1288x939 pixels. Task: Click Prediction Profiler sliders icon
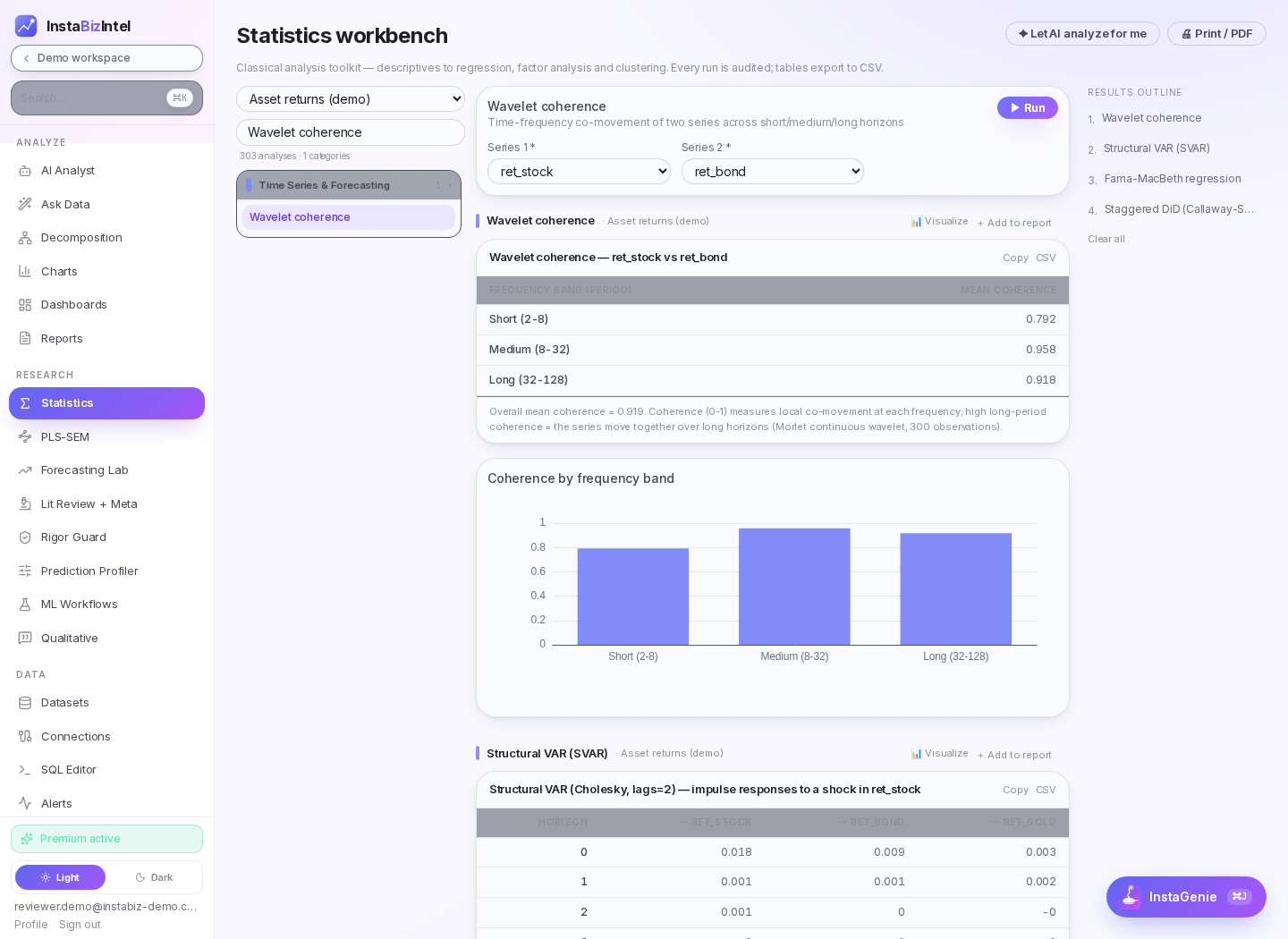click(25, 571)
